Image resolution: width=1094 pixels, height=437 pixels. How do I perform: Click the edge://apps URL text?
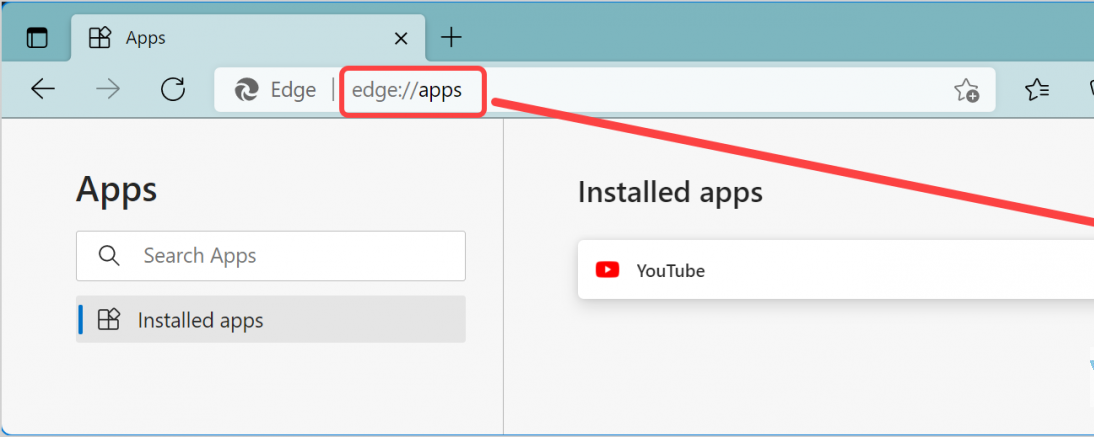click(408, 90)
